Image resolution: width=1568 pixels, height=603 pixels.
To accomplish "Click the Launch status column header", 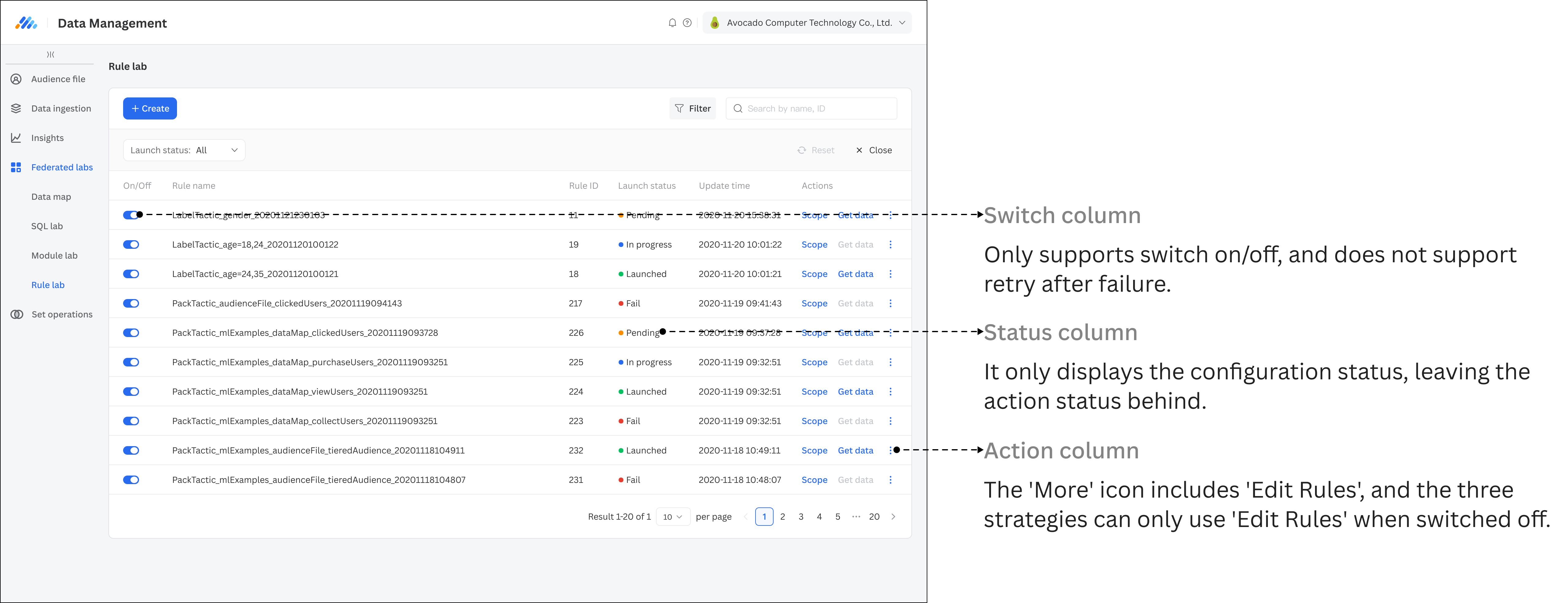I will tap(647, 186).
